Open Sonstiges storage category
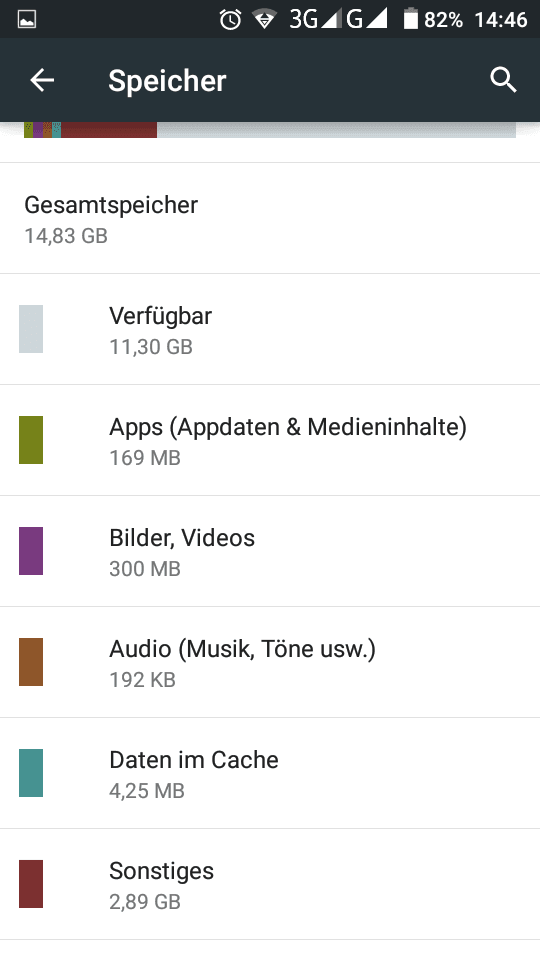Screen dimensions: 540x960 (270, 884)
